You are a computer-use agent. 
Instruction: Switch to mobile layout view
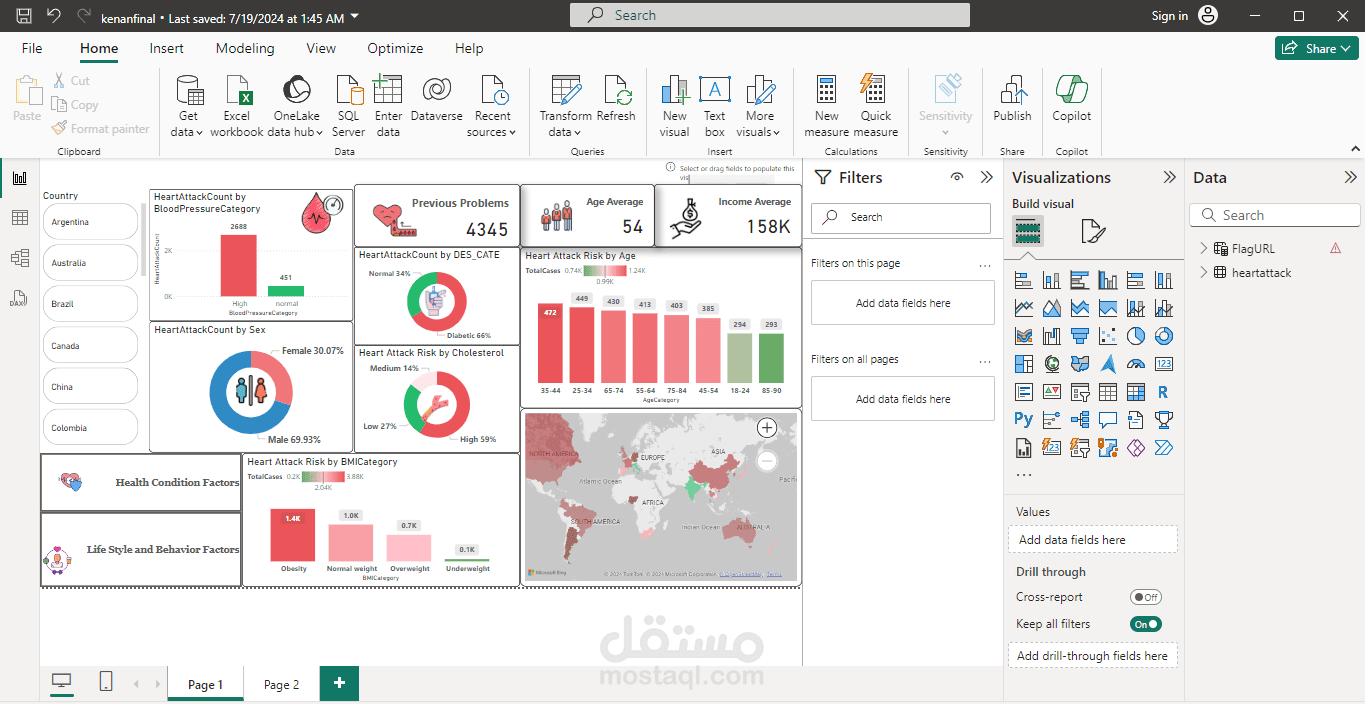[x=106, y=682]
